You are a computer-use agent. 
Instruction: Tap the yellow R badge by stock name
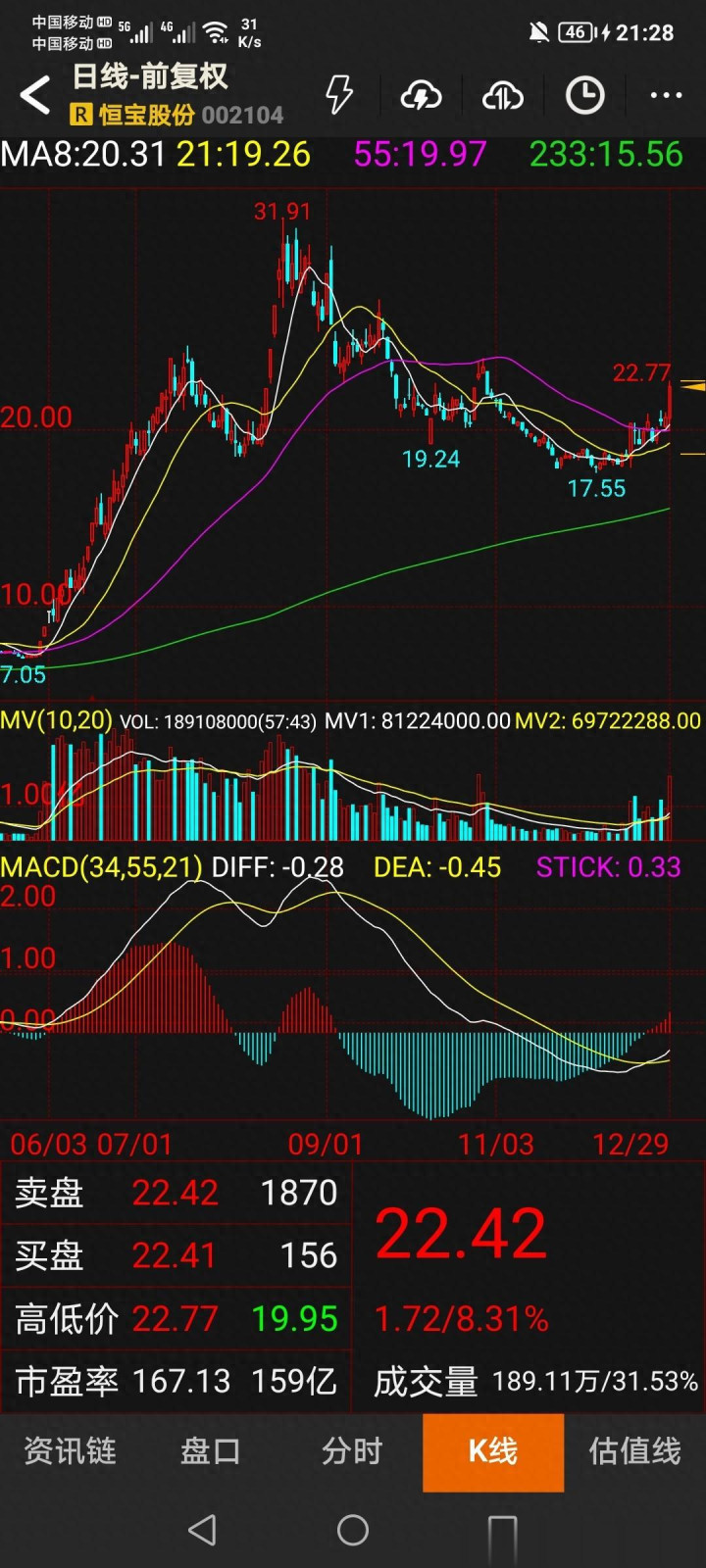coord(80,116)
